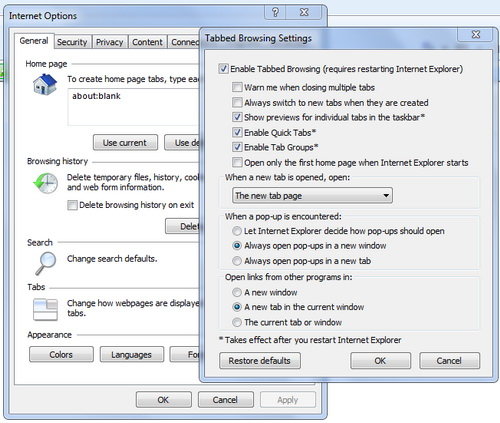Switch to the Security tab

tap(72, 42)
